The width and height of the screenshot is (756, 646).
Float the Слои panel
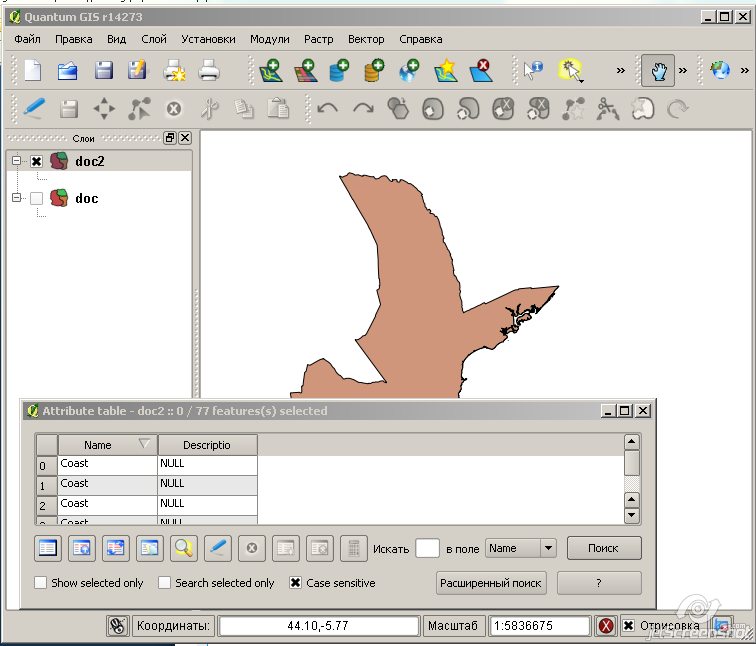pos(170,138)
